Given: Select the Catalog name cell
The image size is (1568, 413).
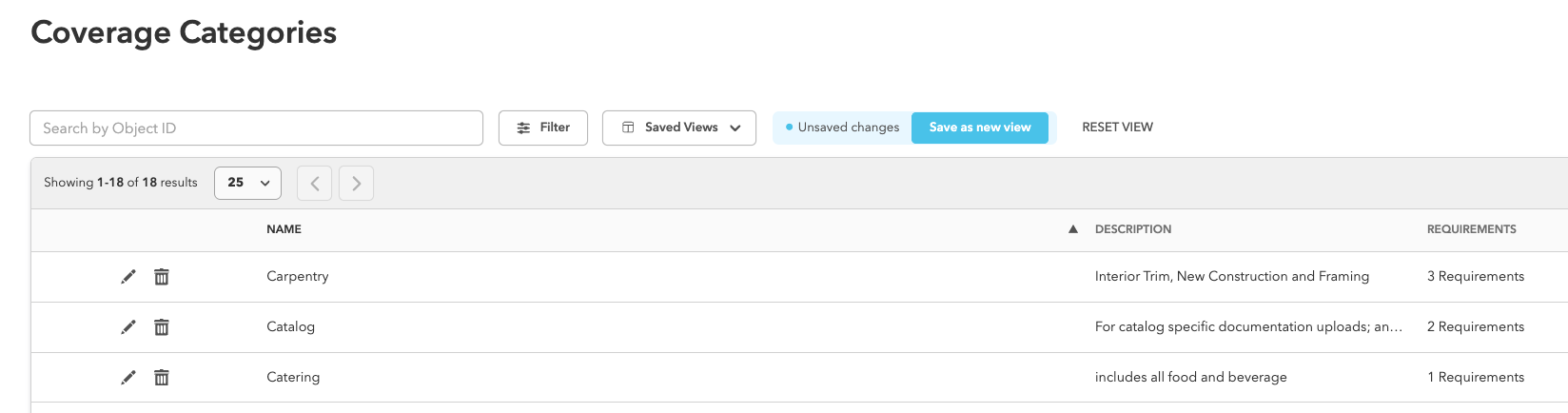Looking at the screenshot, I should tap(290, 326).
